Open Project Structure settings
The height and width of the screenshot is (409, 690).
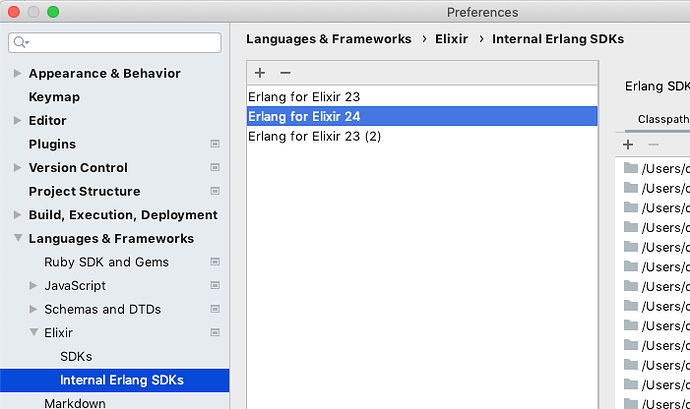(84, 191)
